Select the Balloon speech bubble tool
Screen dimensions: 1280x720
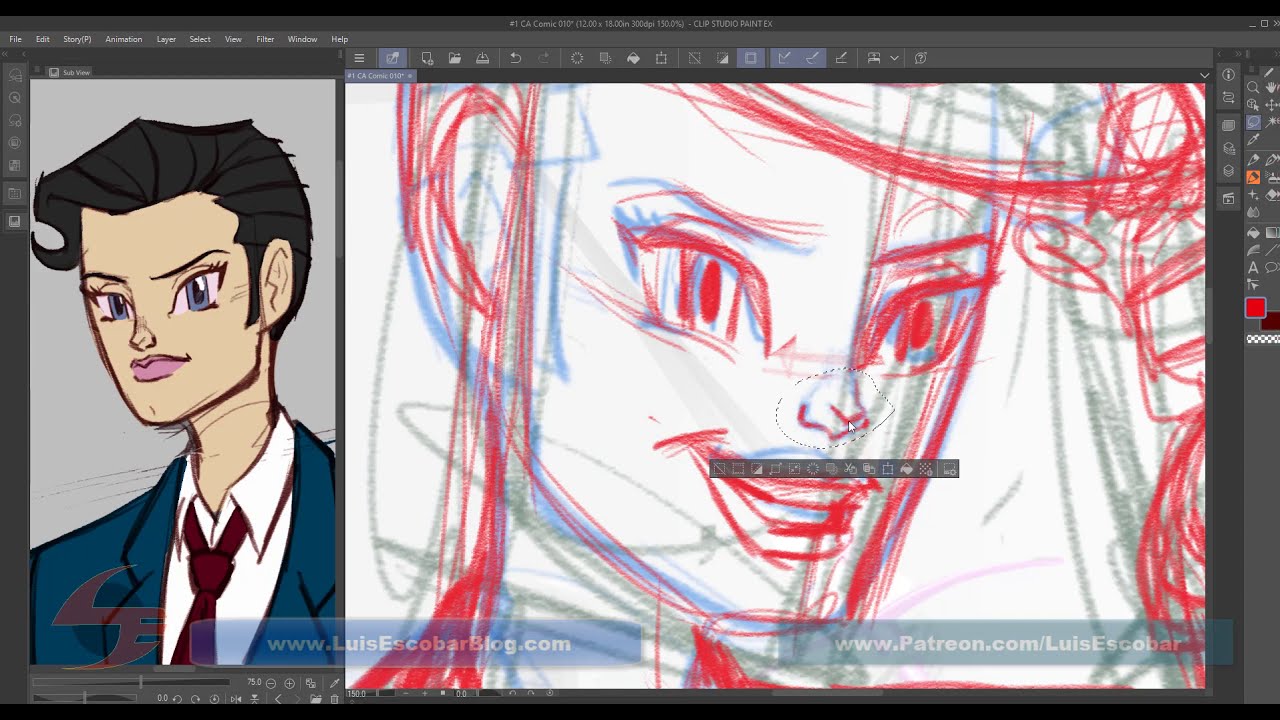1272,268
